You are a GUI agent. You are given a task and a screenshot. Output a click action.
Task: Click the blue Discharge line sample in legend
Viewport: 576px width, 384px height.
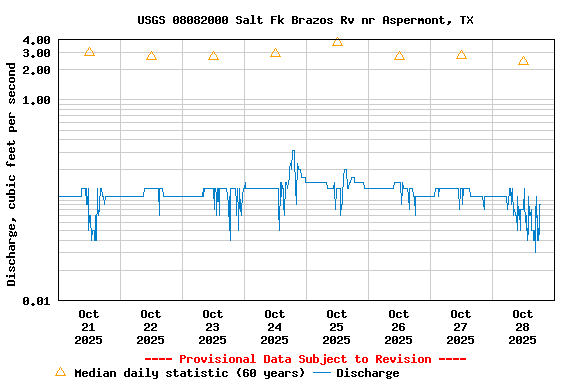(322, 373)
